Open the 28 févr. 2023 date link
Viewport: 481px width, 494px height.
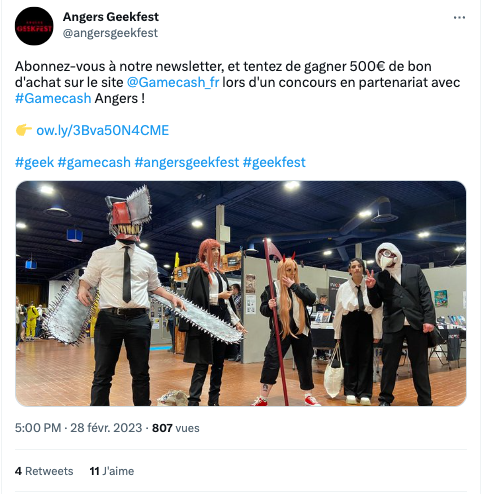point(106,428)
